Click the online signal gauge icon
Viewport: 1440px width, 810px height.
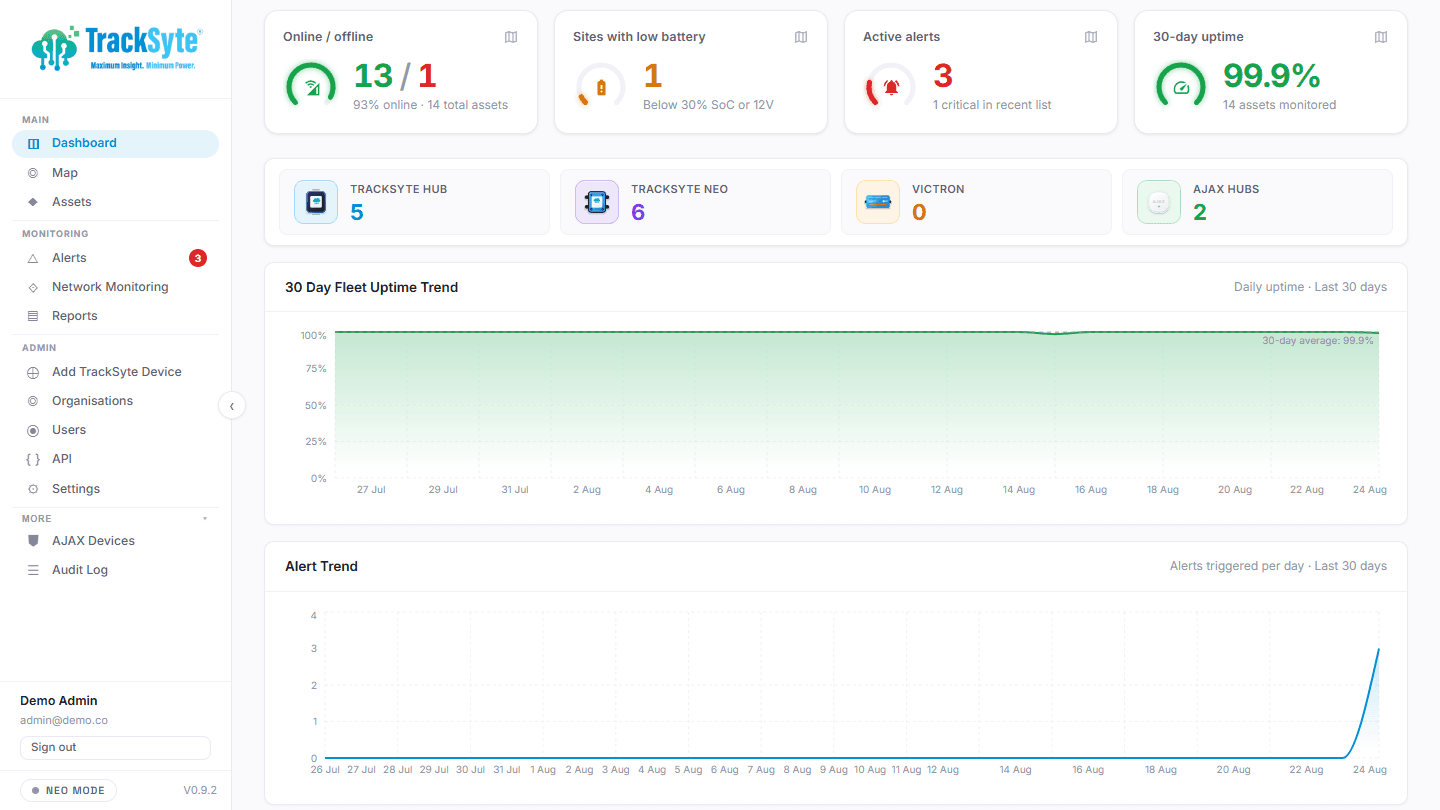click(311, 87)
